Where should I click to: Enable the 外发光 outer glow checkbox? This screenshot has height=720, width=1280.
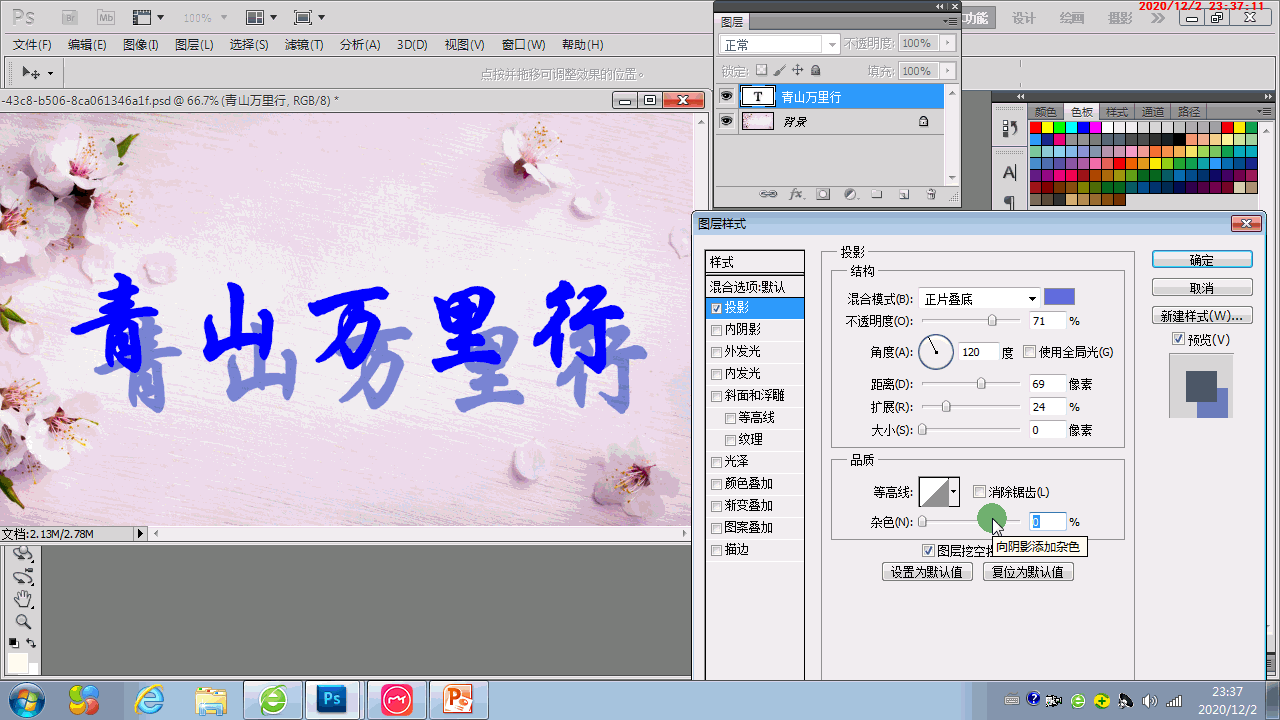coord(716,352)
